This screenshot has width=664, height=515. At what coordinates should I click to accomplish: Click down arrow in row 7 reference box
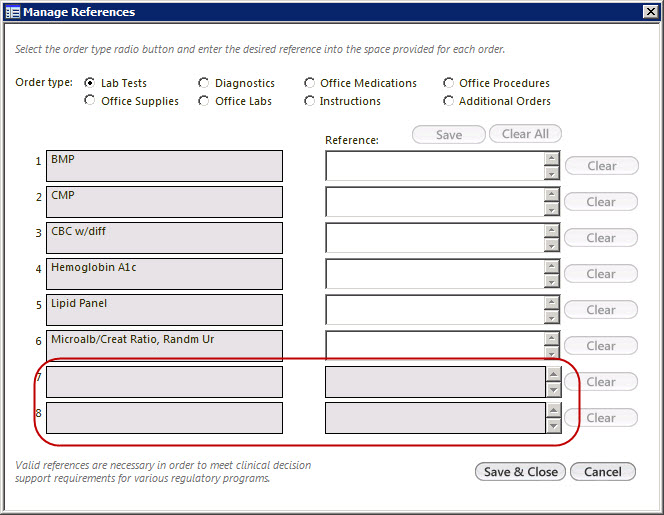click(554, 390)
